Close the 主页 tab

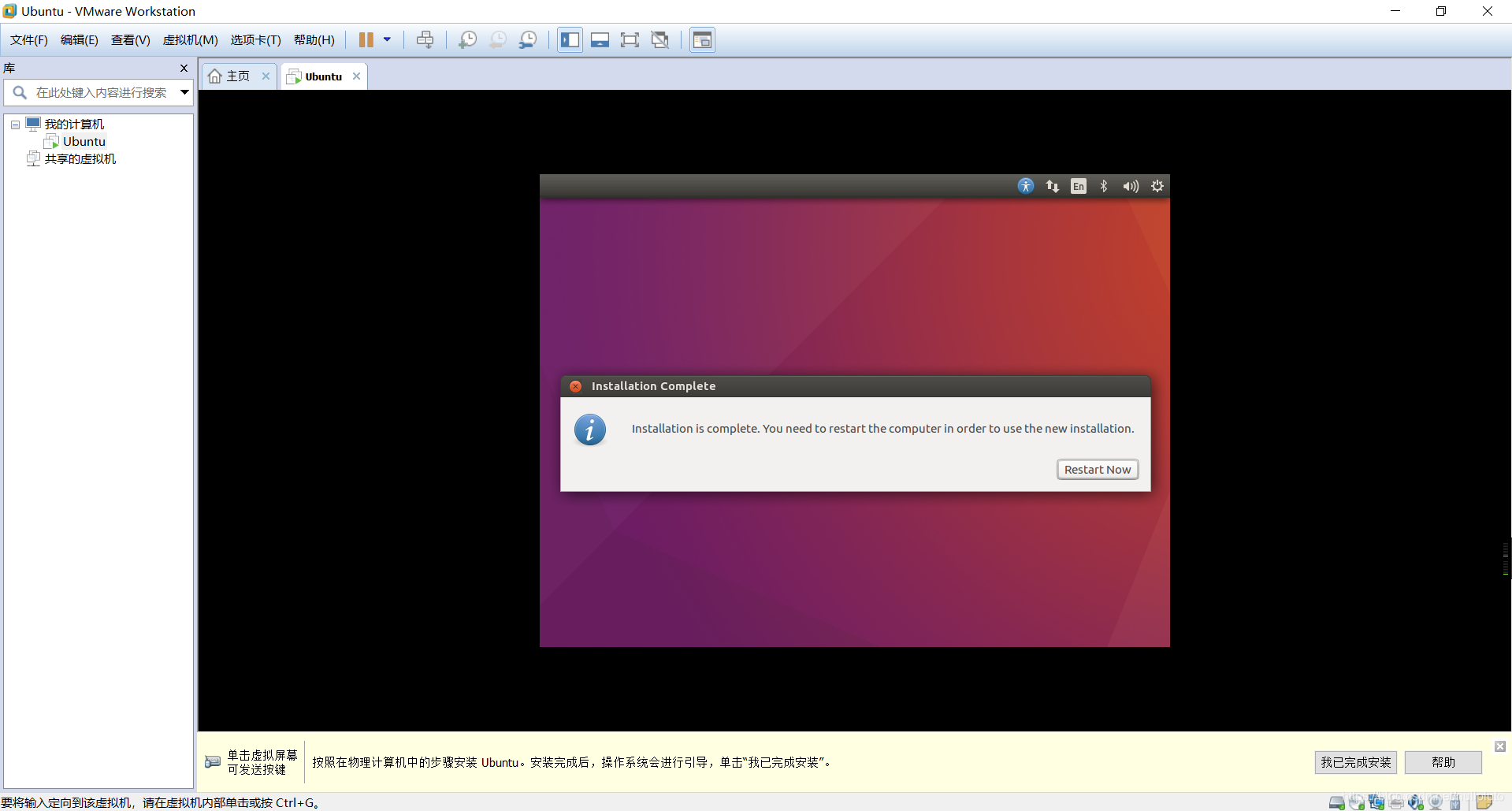266,76
